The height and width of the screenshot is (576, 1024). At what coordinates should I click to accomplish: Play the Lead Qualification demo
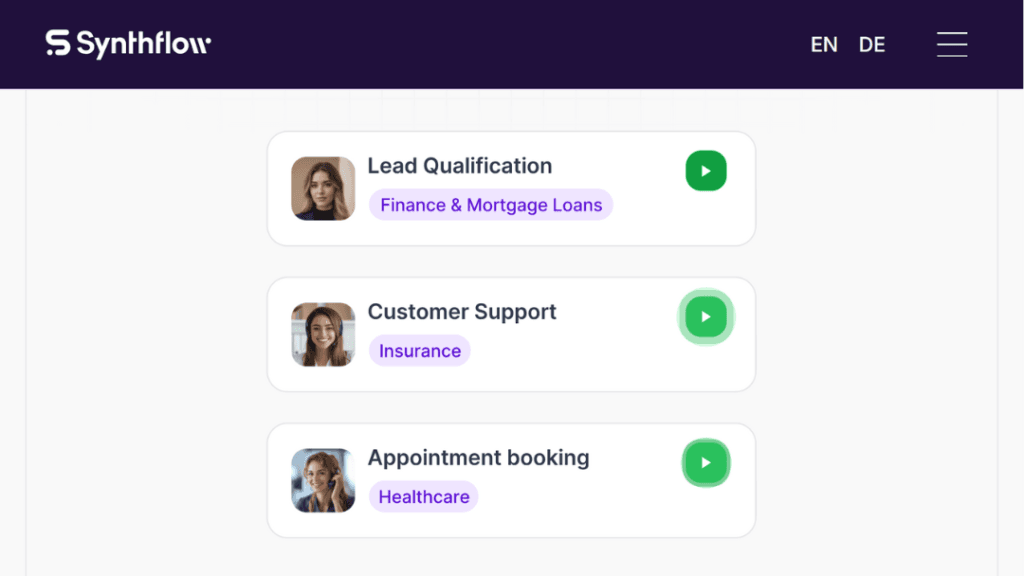[x=706, y=171]
